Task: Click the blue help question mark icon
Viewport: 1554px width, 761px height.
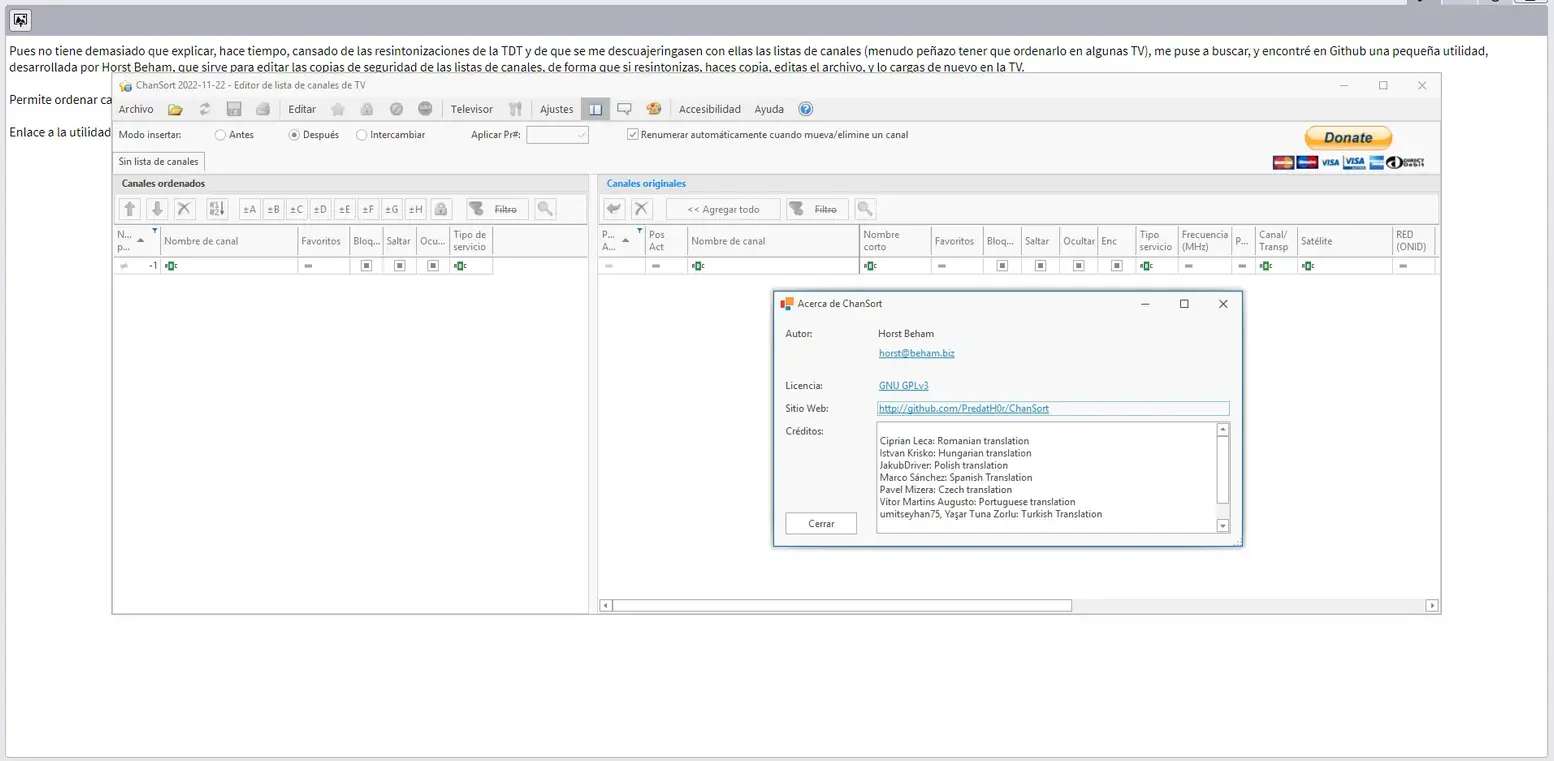Action: [806, 109]
